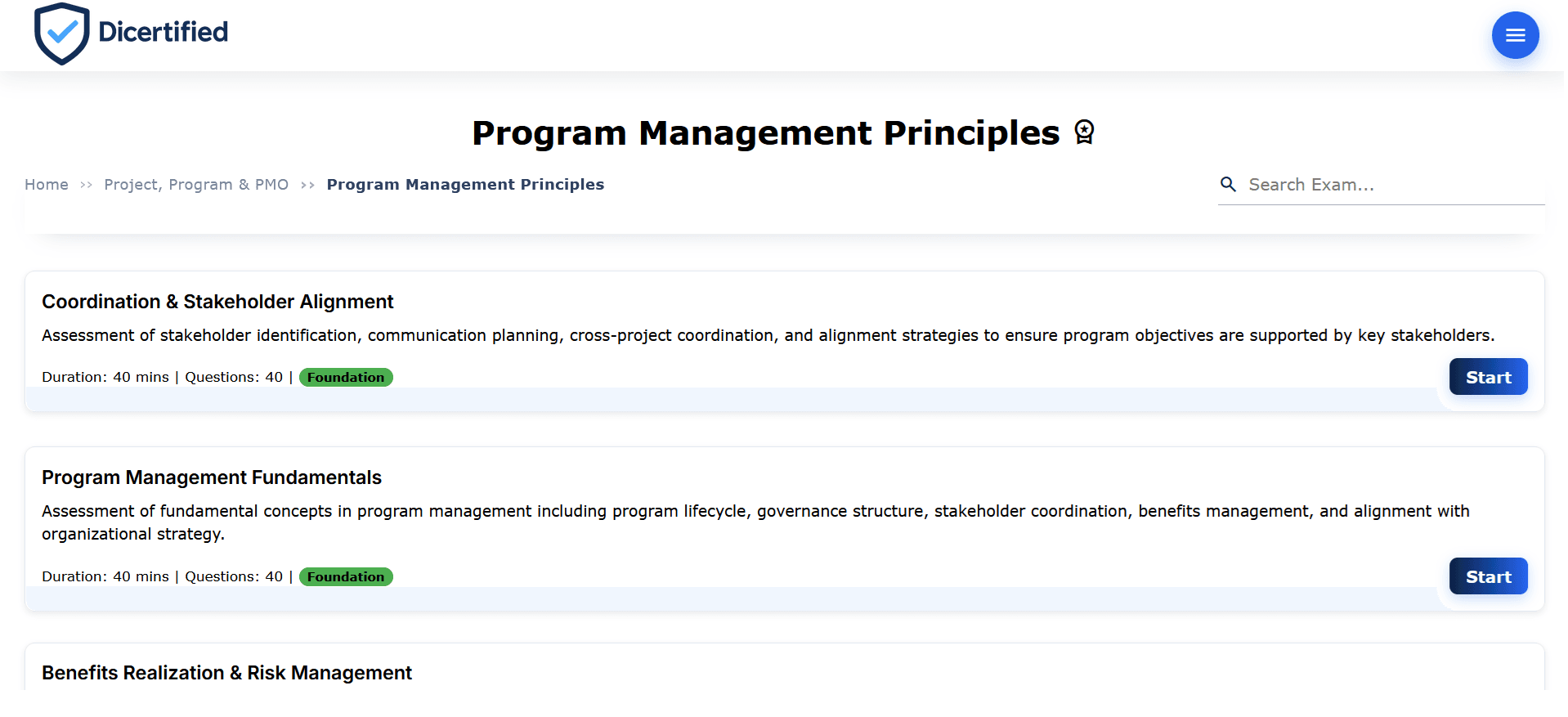Start the Coordination & Stakeholder Alignment exam
Screen dimensions: 1568x717
[1487, 376]
